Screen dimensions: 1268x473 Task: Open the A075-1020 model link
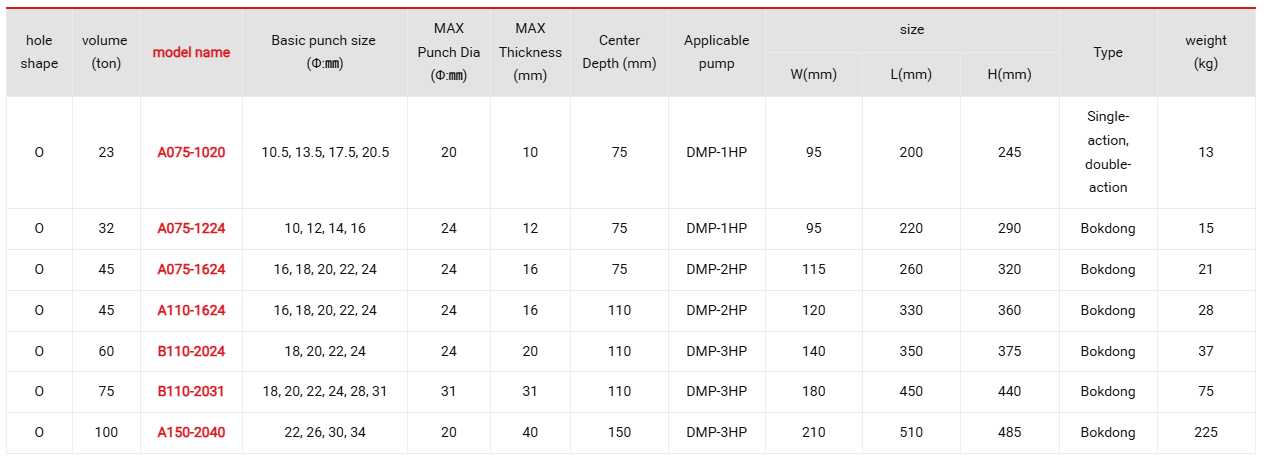(x=191, y=152)
